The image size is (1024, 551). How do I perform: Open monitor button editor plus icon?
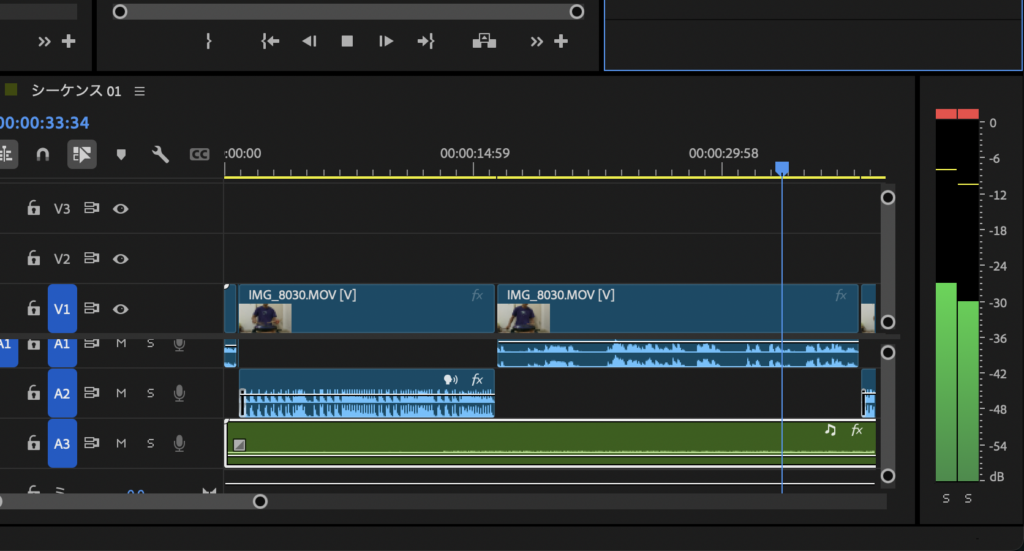[561, 41]
